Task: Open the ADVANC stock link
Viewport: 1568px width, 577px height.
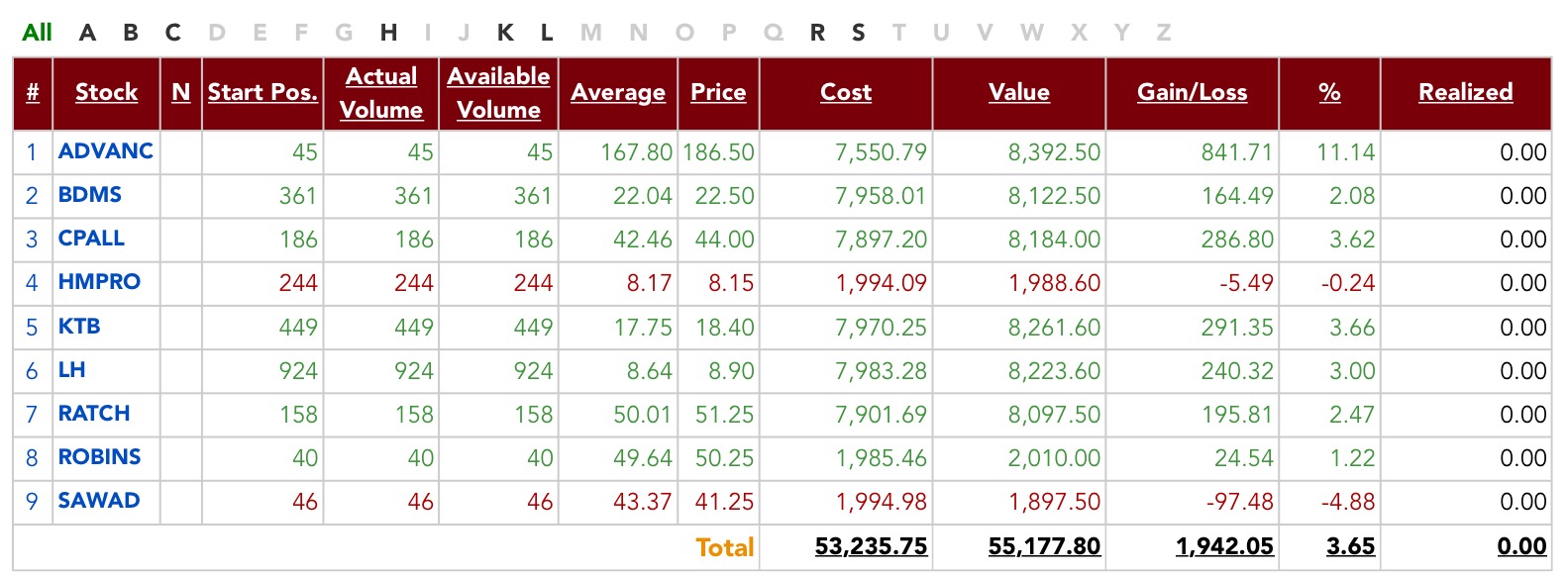Action: pyautogui.click(x=106, y=151)
